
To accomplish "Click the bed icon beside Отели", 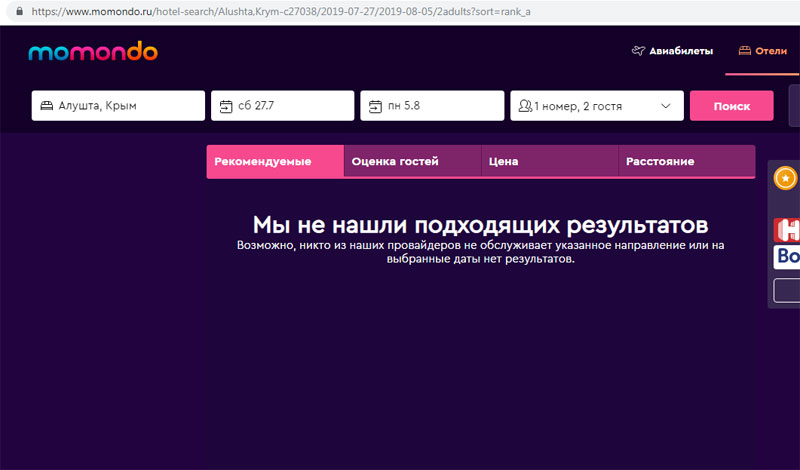I will pyautogui.click(x=744, y=51).
